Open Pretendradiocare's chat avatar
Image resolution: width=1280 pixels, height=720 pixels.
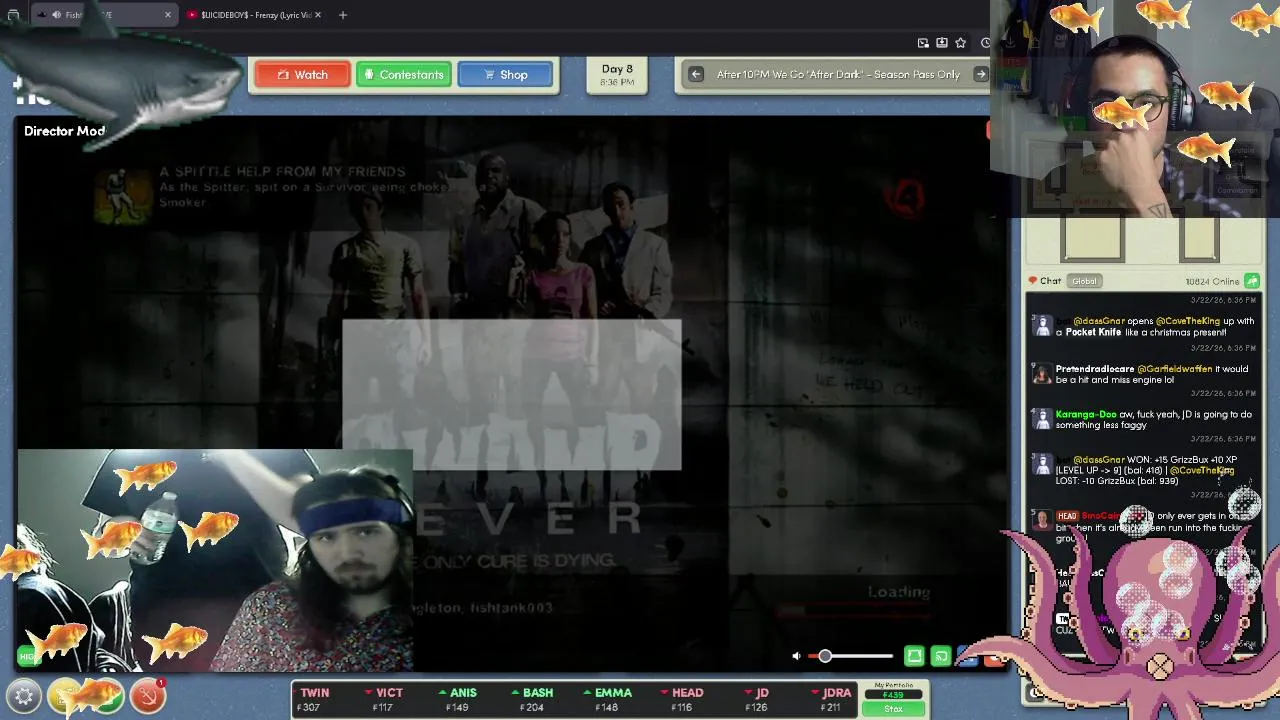pos(1042,374)
